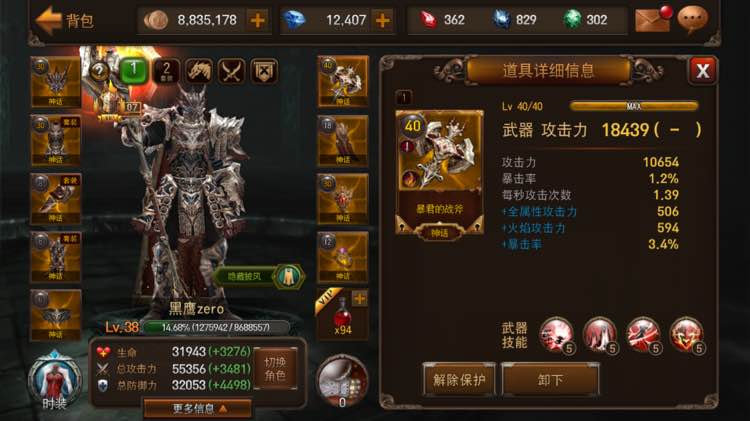Viewport: 750px width, 421px height.
Task: Open the mail envelope icon
Action: coord(653,20)
